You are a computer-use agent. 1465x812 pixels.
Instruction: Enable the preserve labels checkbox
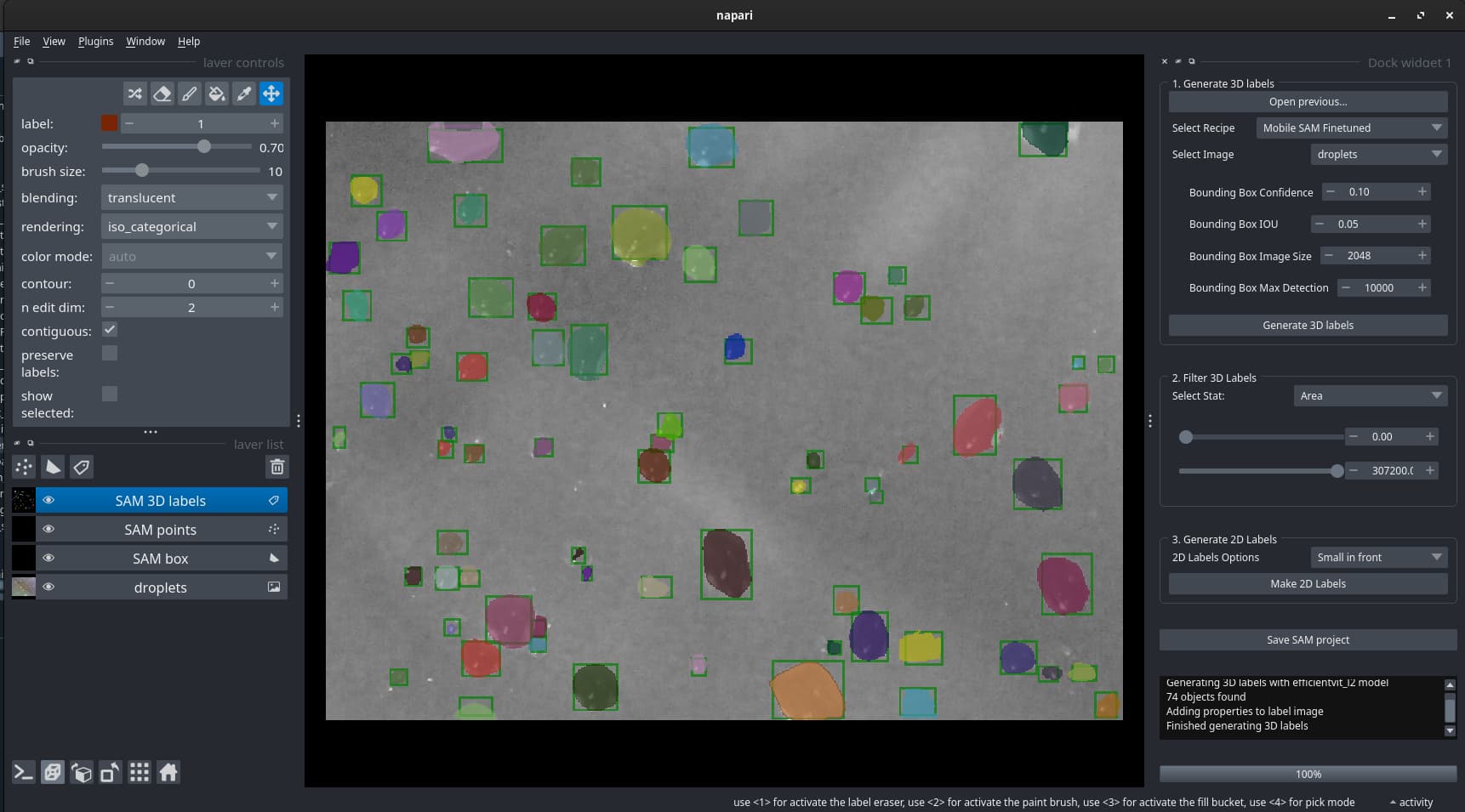[x=109, y=353]
